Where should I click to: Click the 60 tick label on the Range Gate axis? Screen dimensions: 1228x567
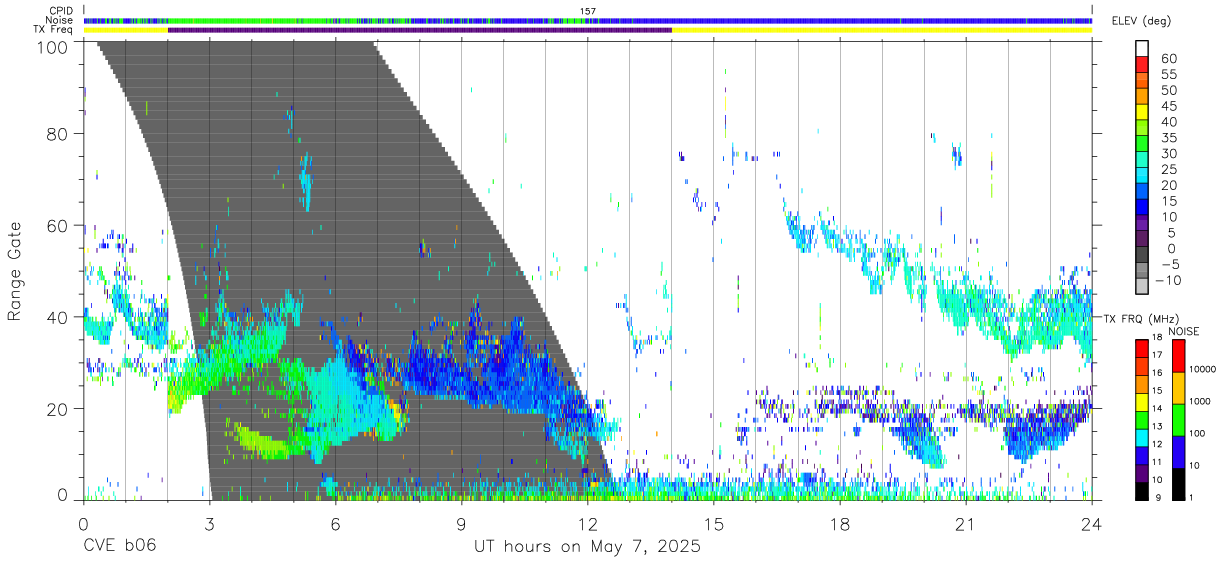58,226
